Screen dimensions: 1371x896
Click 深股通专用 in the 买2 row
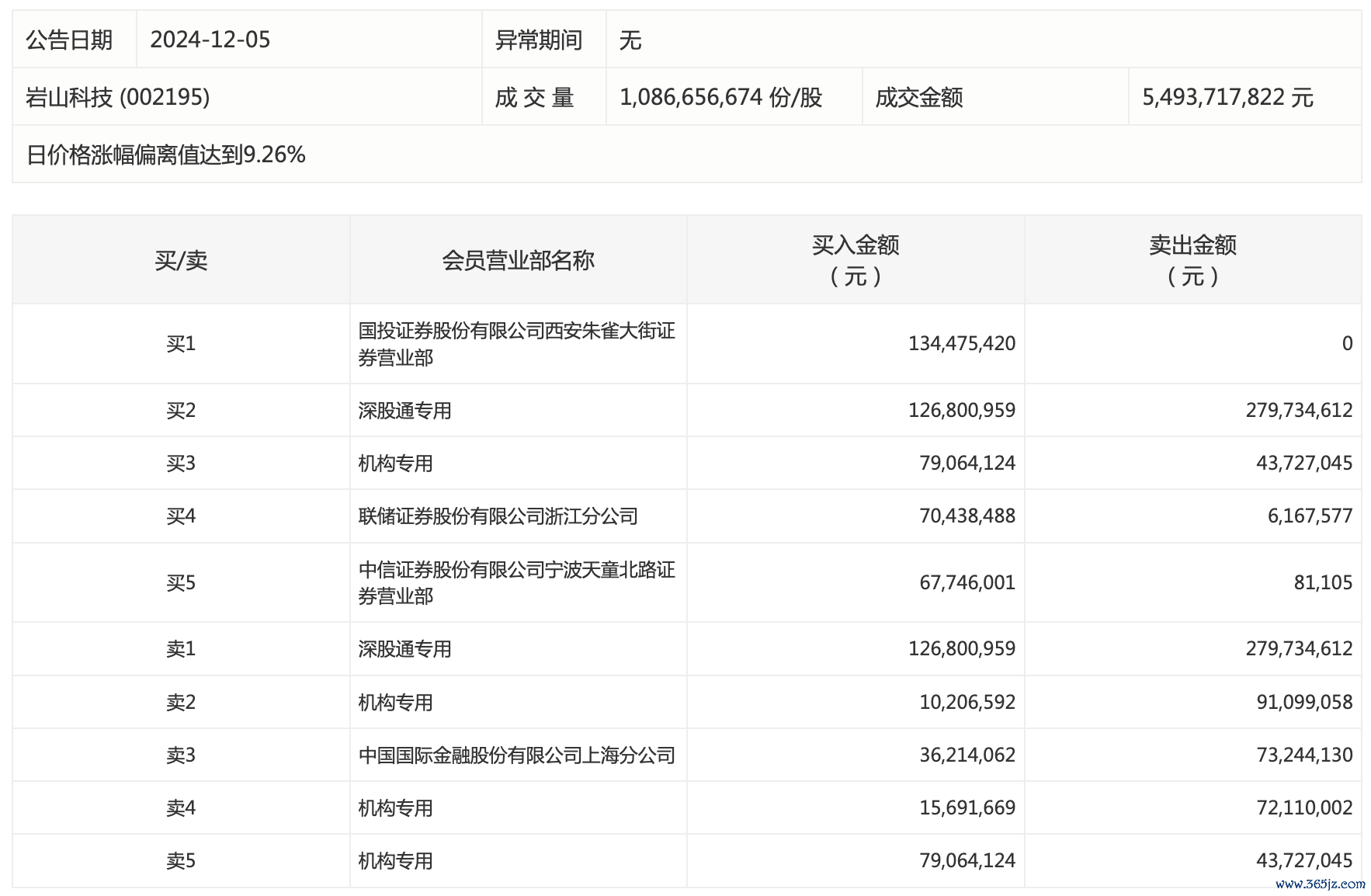click(404, 411)
